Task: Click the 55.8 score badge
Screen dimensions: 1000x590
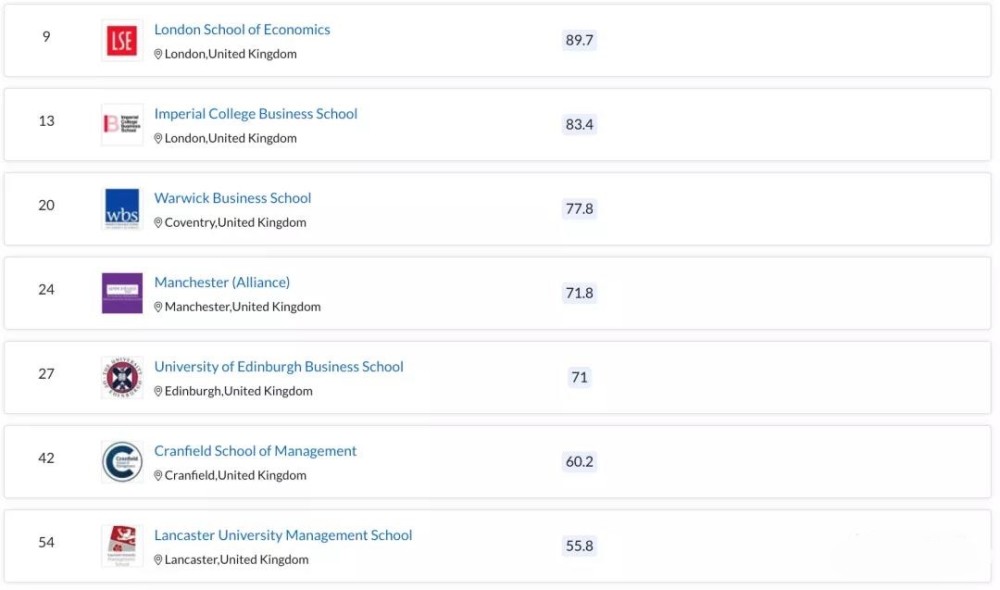Action: 579,546
